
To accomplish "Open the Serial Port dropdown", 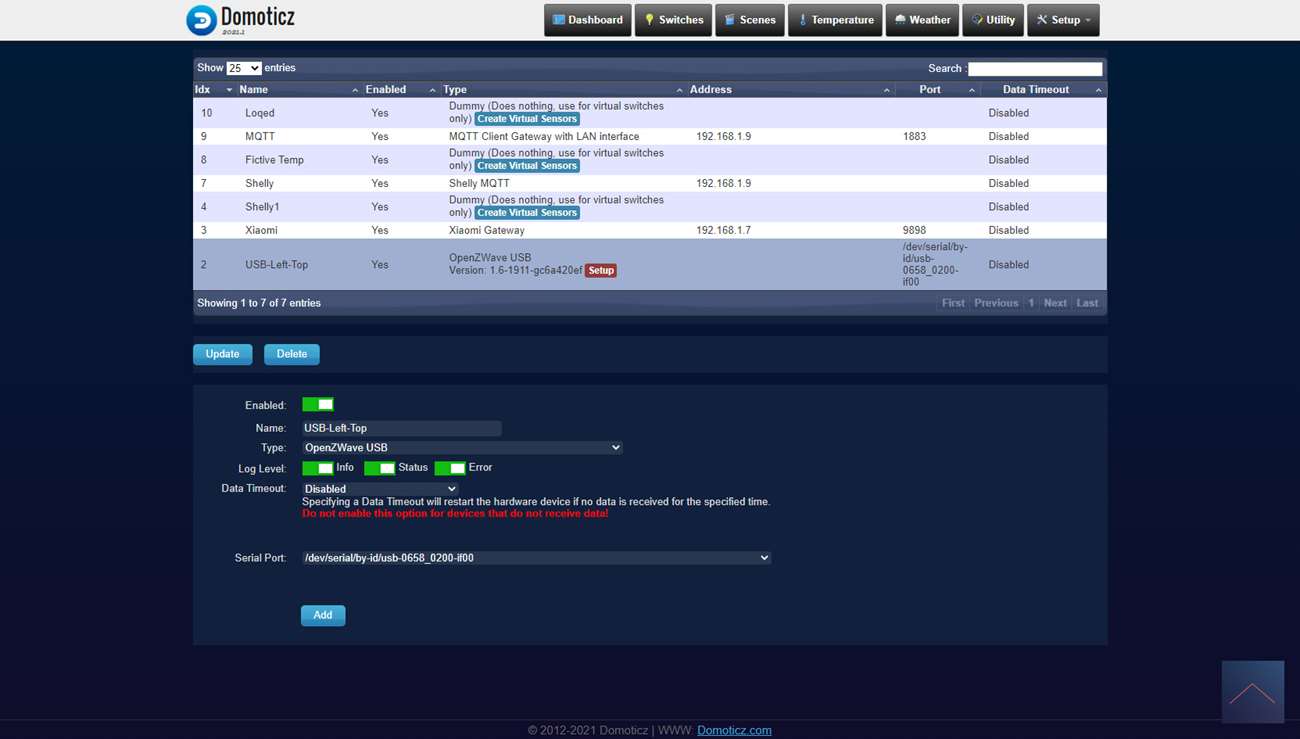I will (536, 558).
